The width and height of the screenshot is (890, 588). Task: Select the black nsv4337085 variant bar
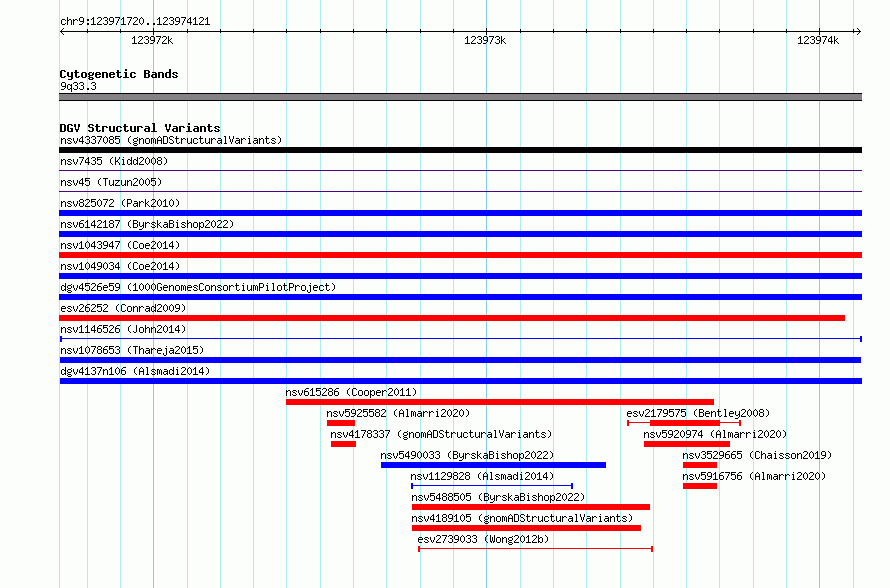(x=460, y=150)
